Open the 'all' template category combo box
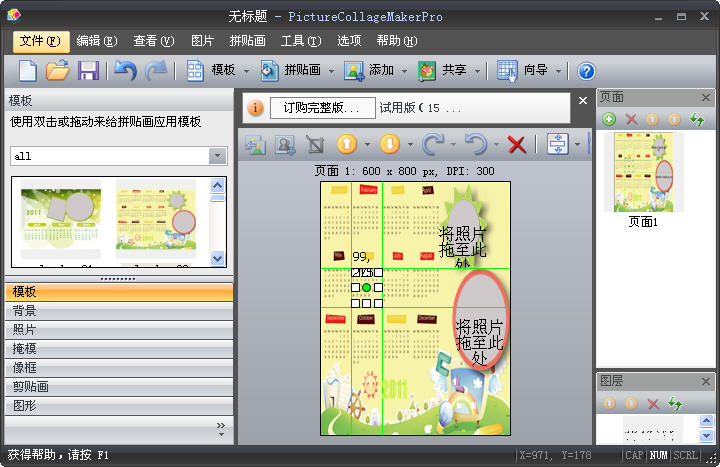 (118, 156)
